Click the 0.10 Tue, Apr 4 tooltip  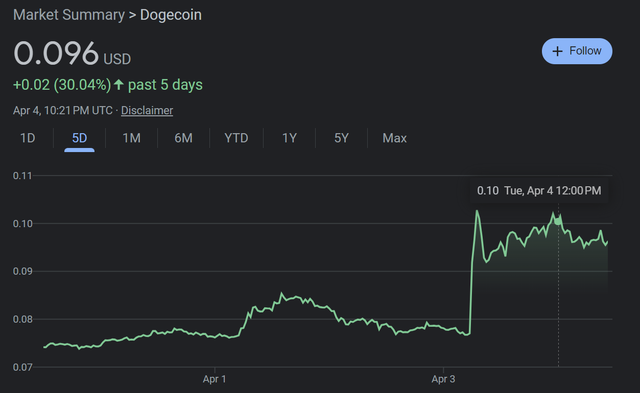pyautogui.click(x=539, y=191)
